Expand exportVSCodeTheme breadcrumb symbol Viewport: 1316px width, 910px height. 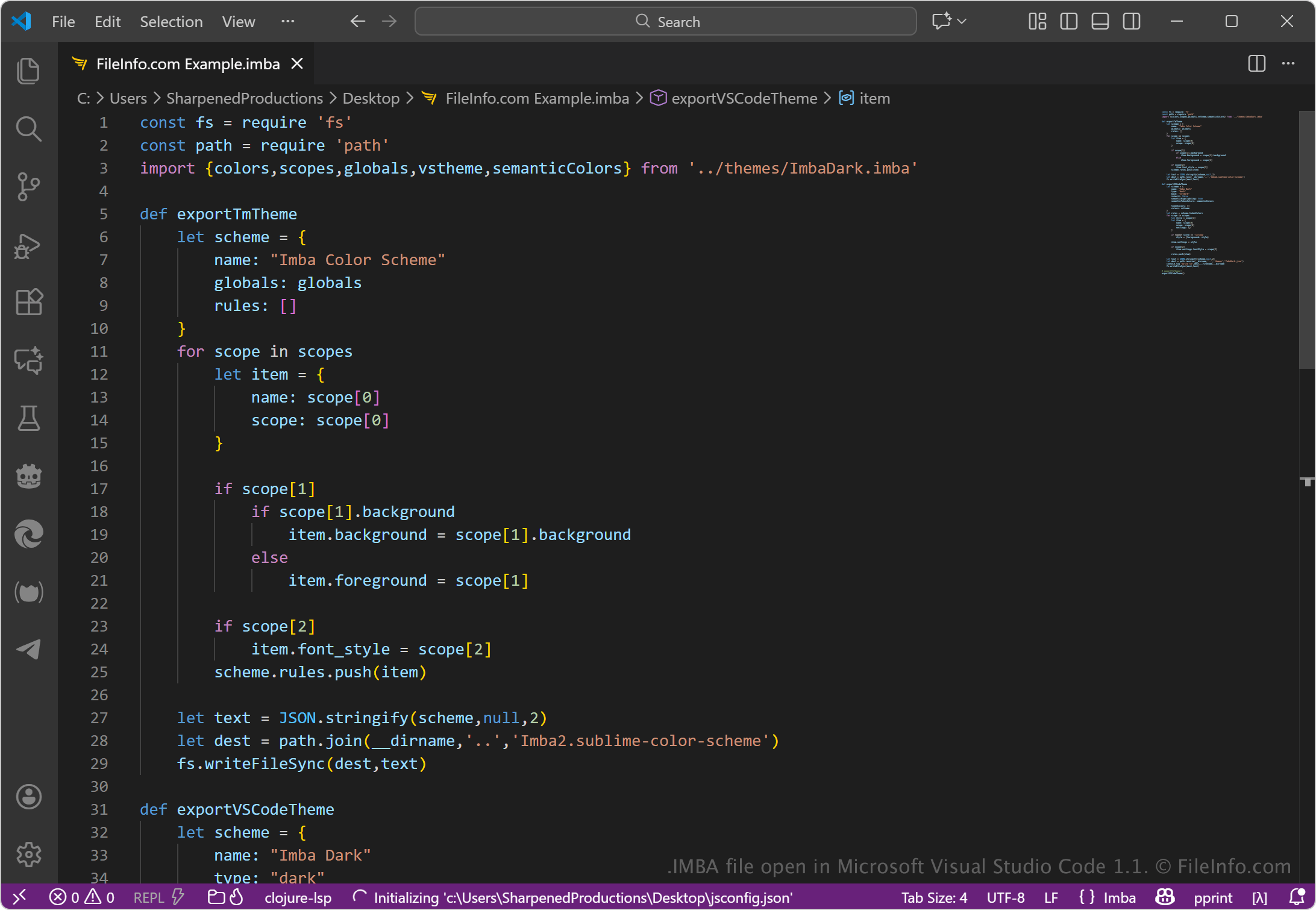point(744,98)
